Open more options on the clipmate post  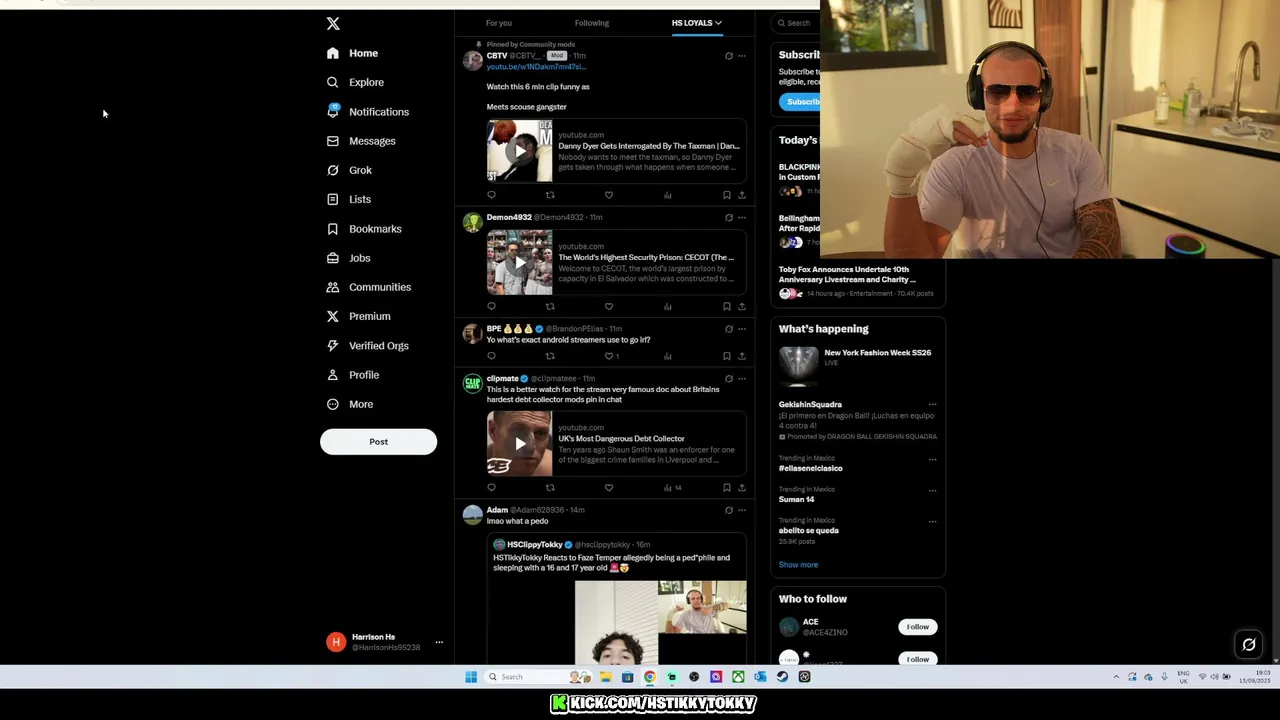point(742,378)
